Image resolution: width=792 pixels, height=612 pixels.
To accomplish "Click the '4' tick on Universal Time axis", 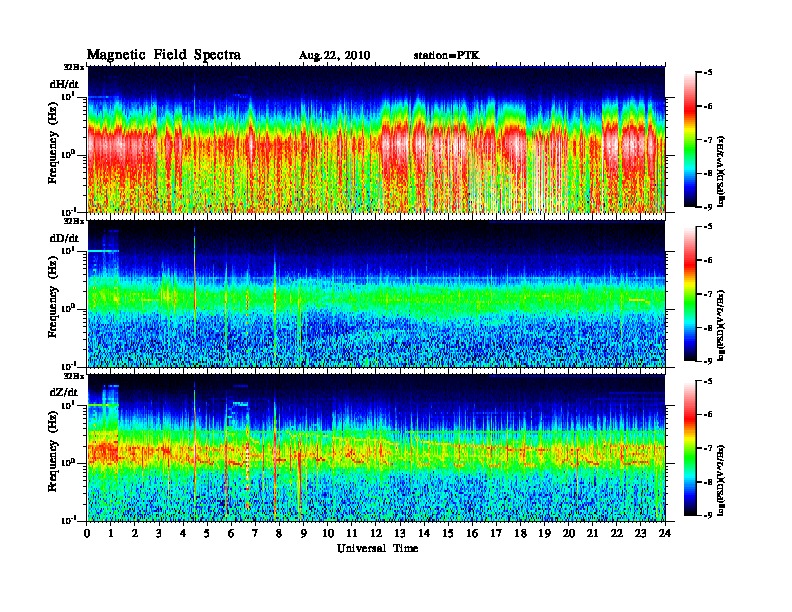I will [183, 534].
